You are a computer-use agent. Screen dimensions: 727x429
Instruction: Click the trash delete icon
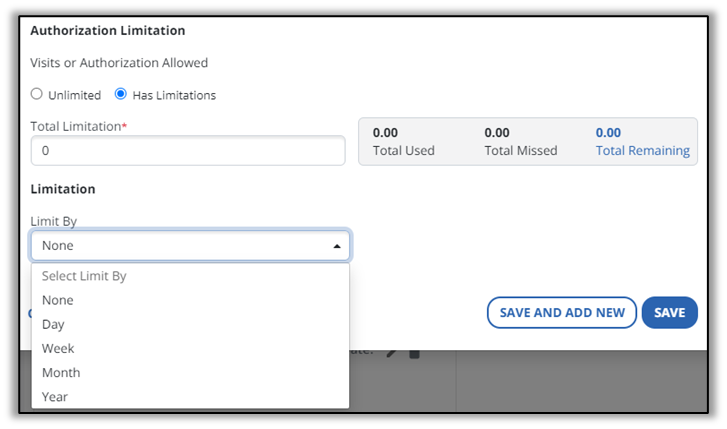[x=414, y=353]
